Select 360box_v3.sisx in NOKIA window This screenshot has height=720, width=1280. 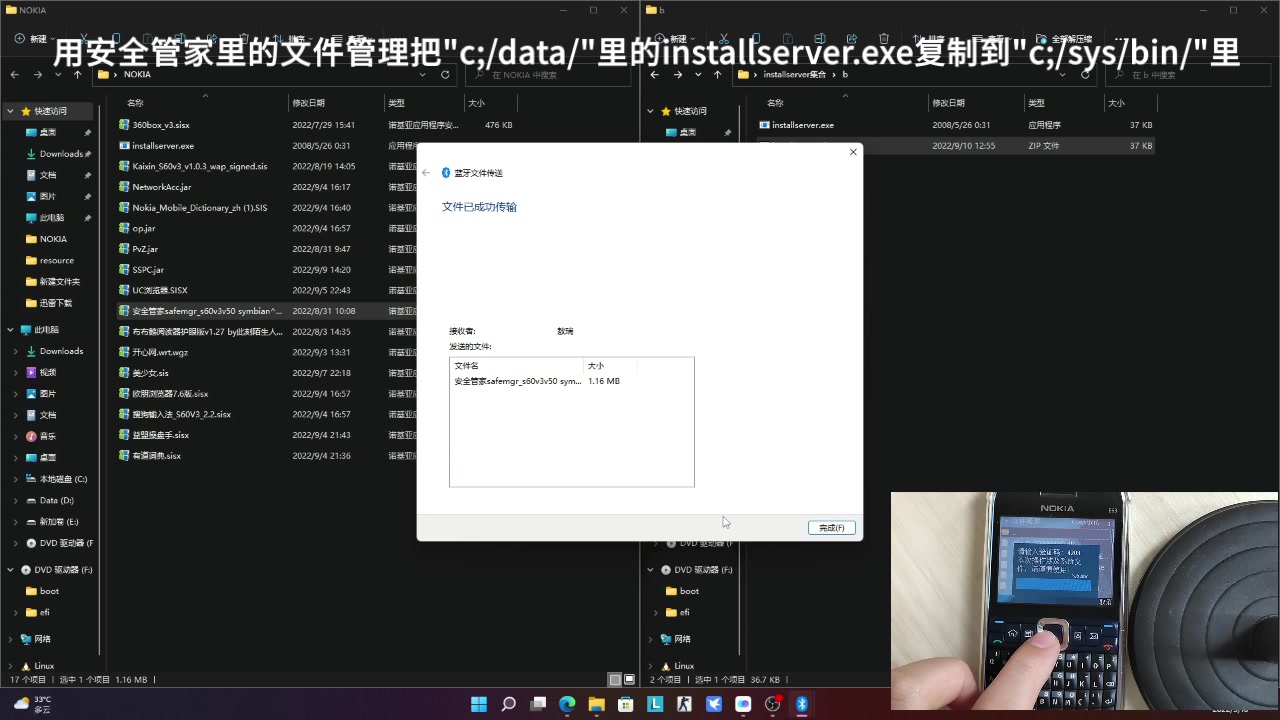click(x=160, y=125)
